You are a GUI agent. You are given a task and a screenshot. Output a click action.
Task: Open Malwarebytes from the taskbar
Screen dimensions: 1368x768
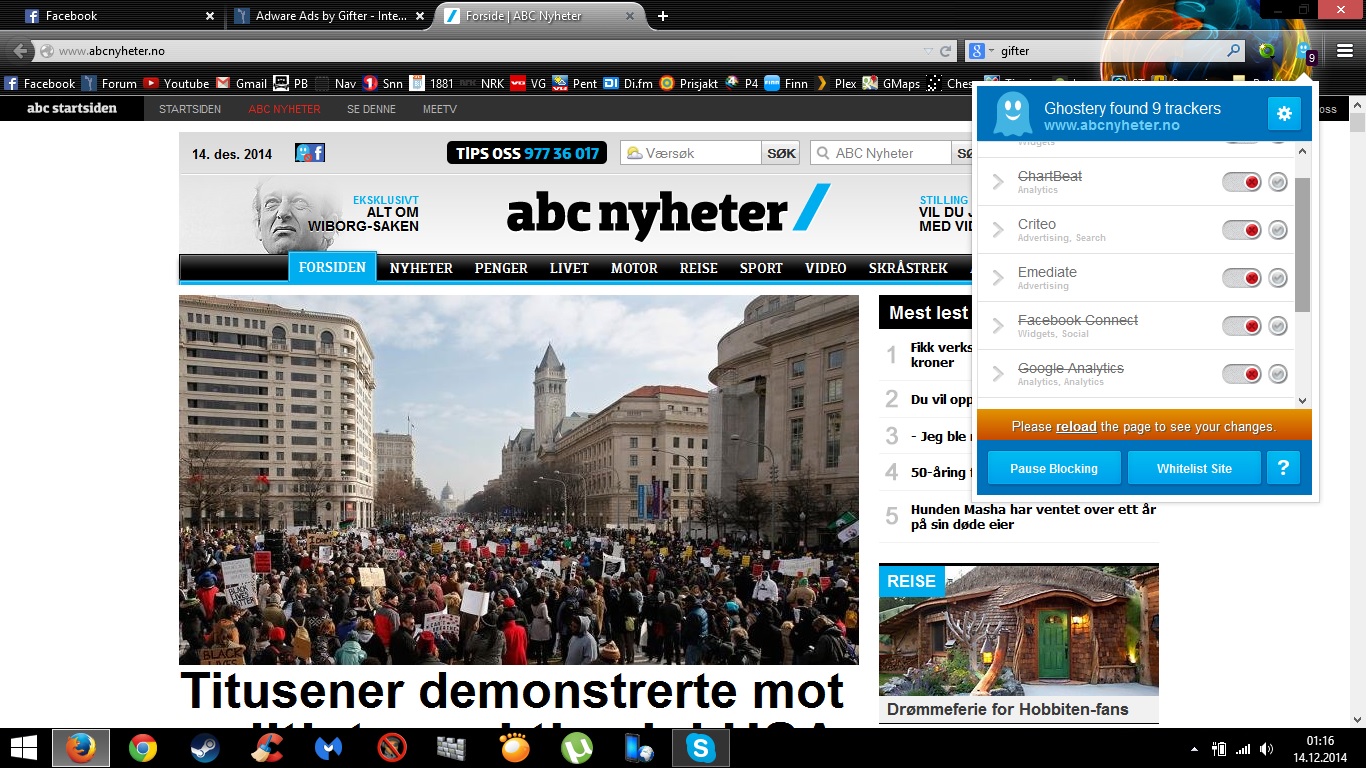329,748
